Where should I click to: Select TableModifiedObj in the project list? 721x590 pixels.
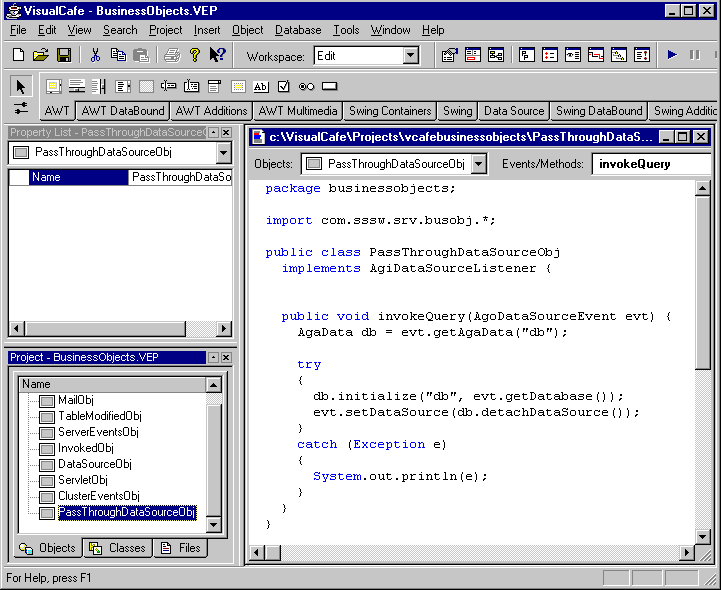click(100, 416)
